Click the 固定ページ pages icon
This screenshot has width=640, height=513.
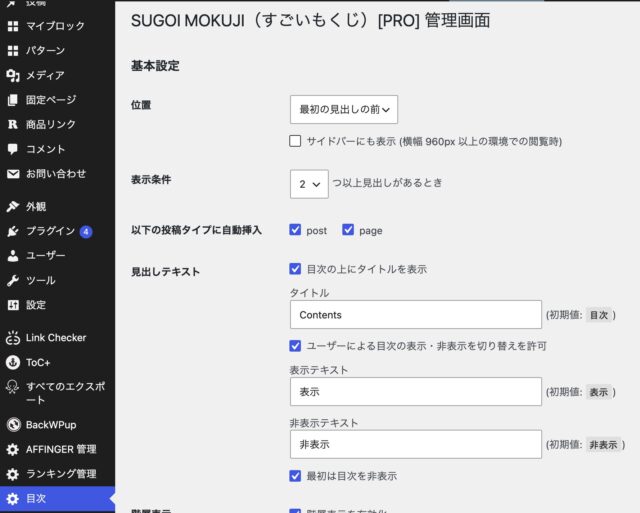pos(13,100)
